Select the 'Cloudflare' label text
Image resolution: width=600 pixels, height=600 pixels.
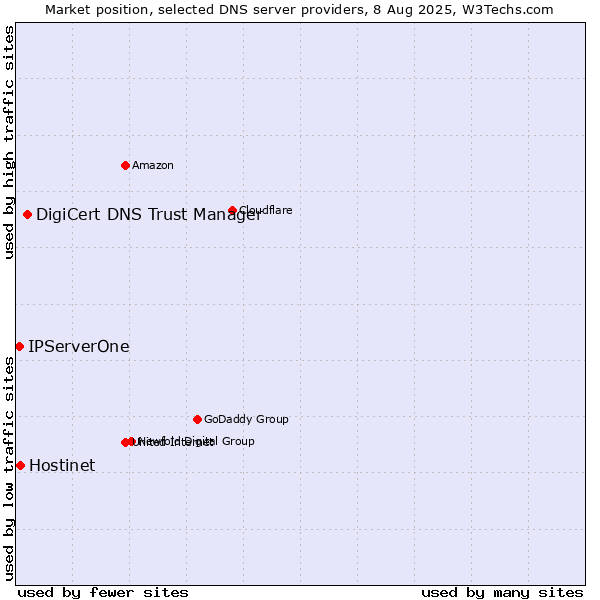coord(266,210)
